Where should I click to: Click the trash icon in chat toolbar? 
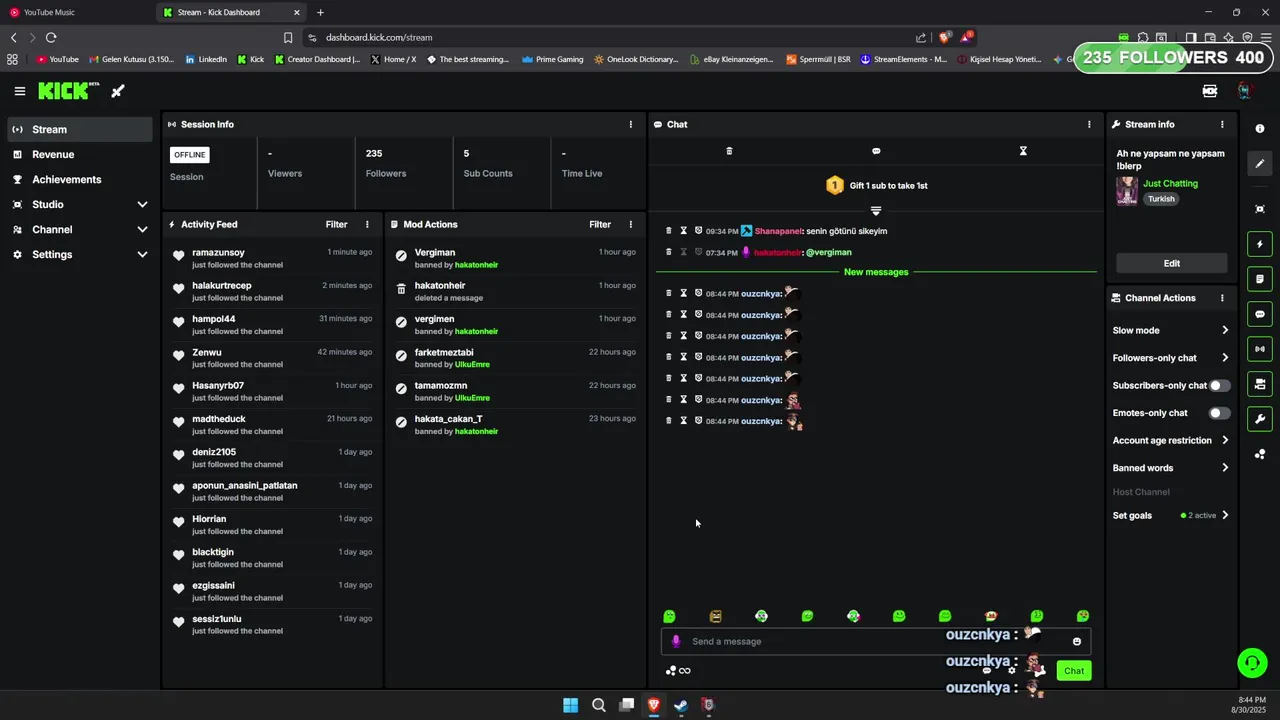click(729, 151)
